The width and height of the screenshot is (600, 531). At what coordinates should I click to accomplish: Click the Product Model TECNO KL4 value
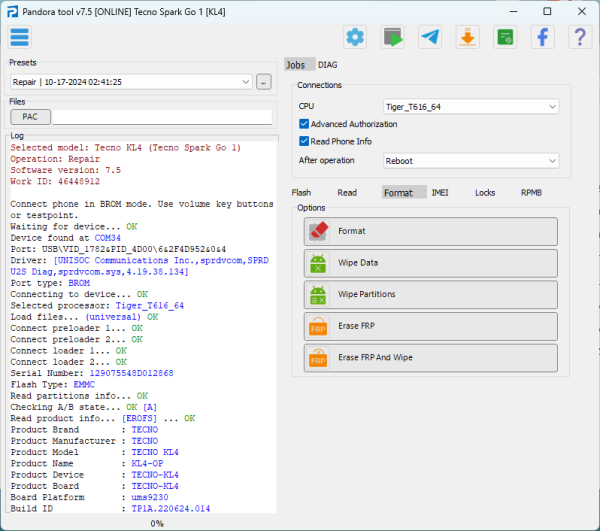click(x=155, y=452)
